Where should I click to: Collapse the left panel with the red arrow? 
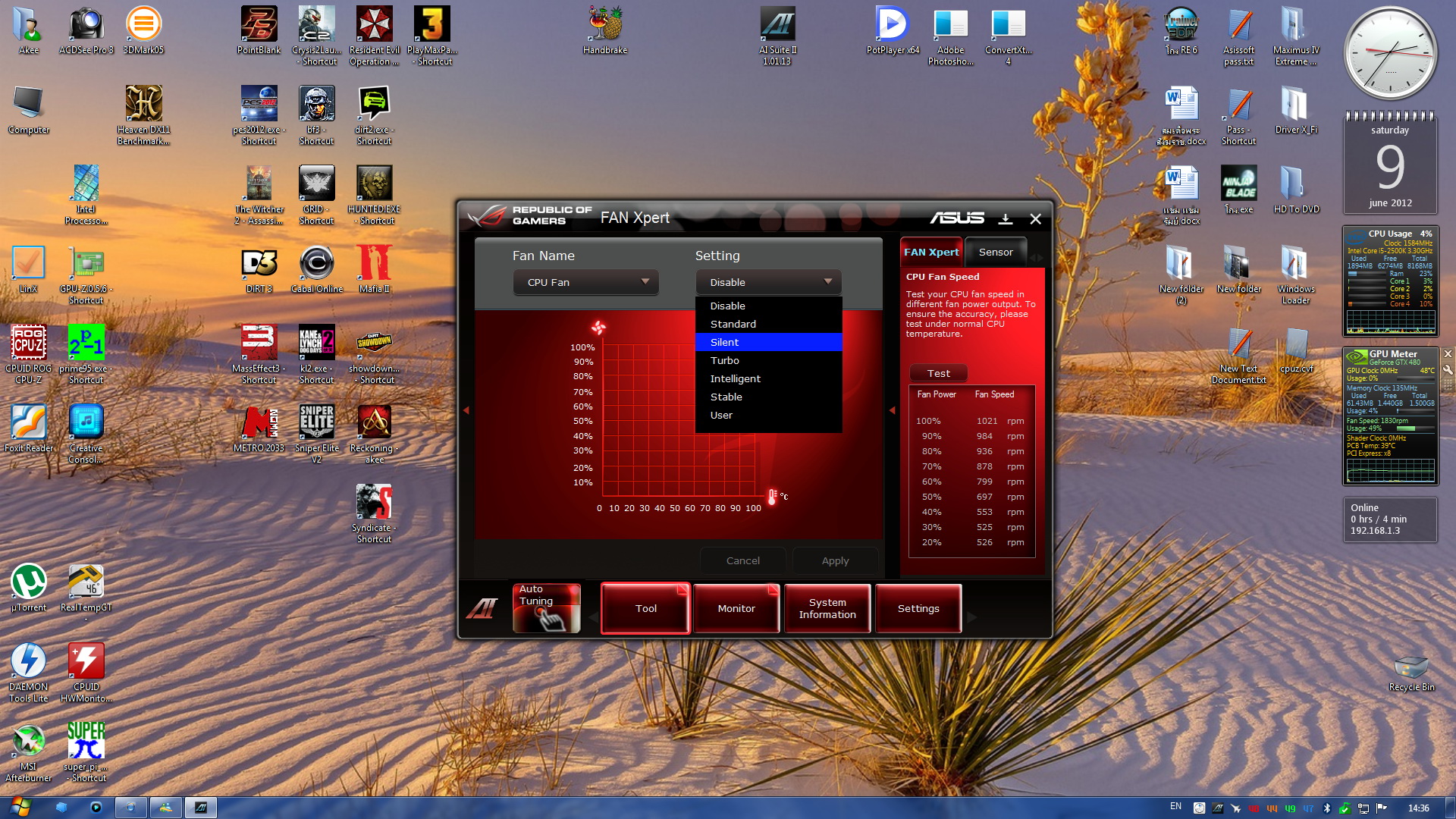(x=466, y=410)
